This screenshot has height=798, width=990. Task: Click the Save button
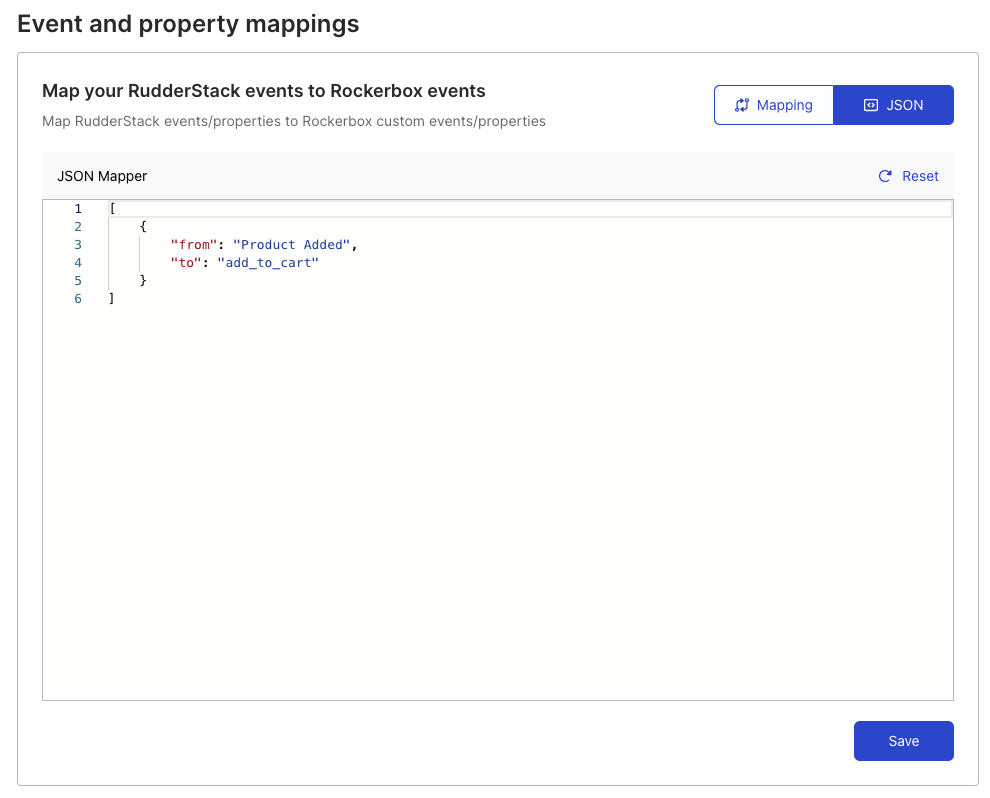(904, 741)
